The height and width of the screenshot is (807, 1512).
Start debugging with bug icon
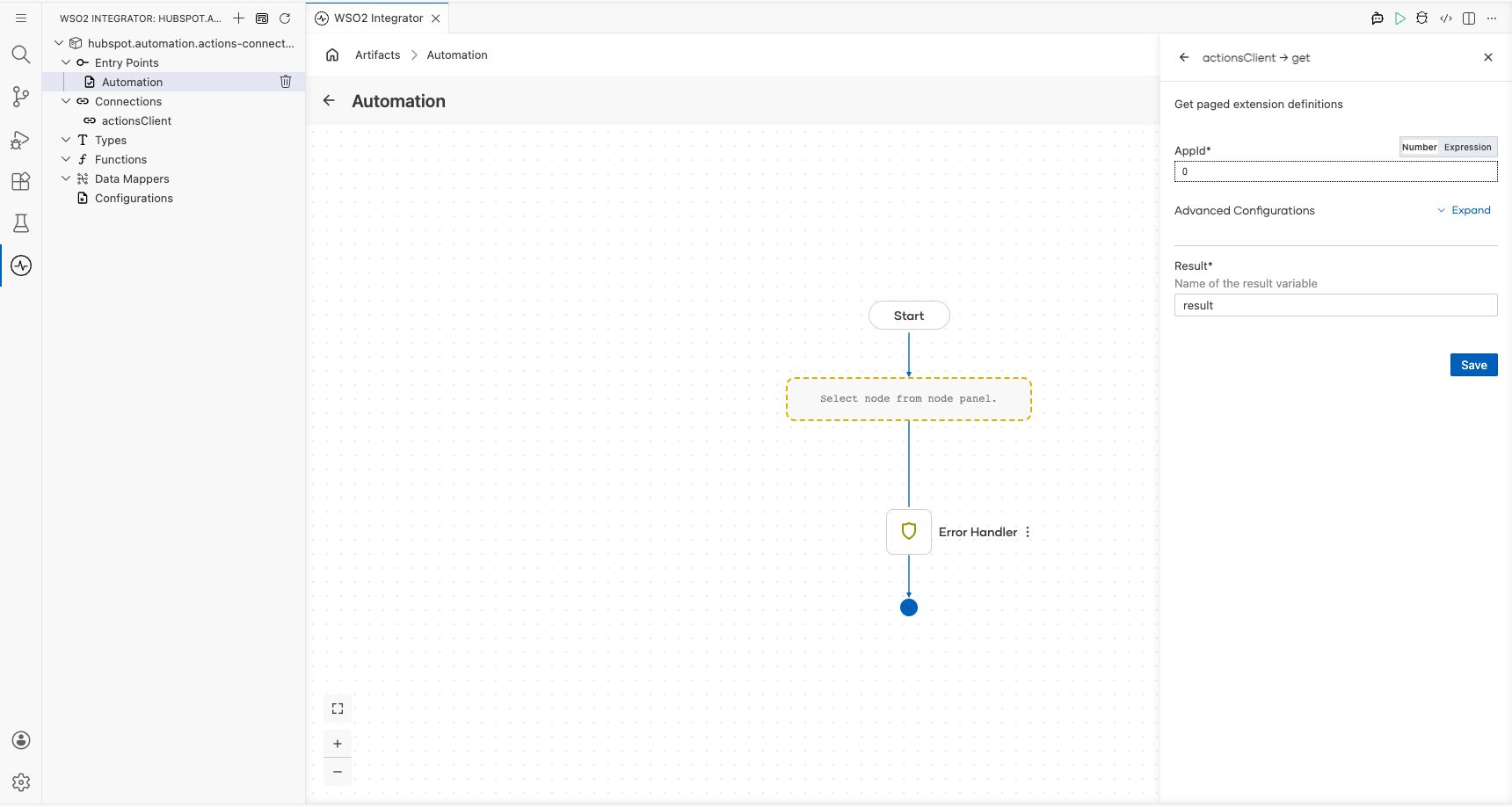pos(1422,18)
